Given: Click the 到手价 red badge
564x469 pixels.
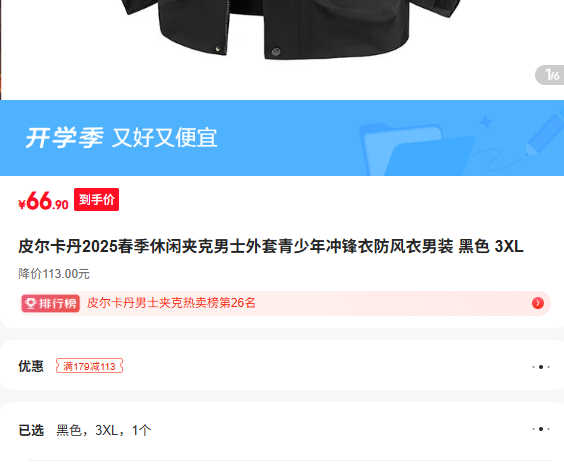Looking at the screenshot, I should (x=96, y=199).
